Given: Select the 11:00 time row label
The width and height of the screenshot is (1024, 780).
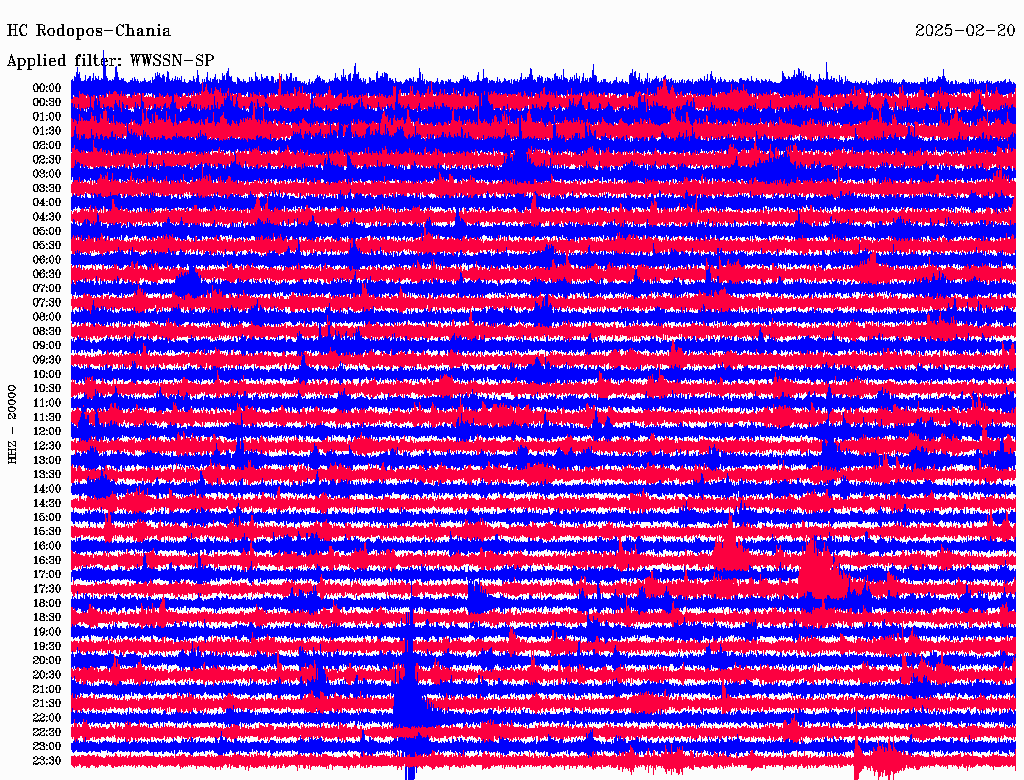Looking at the screenshot, I should tap(47, 403).
